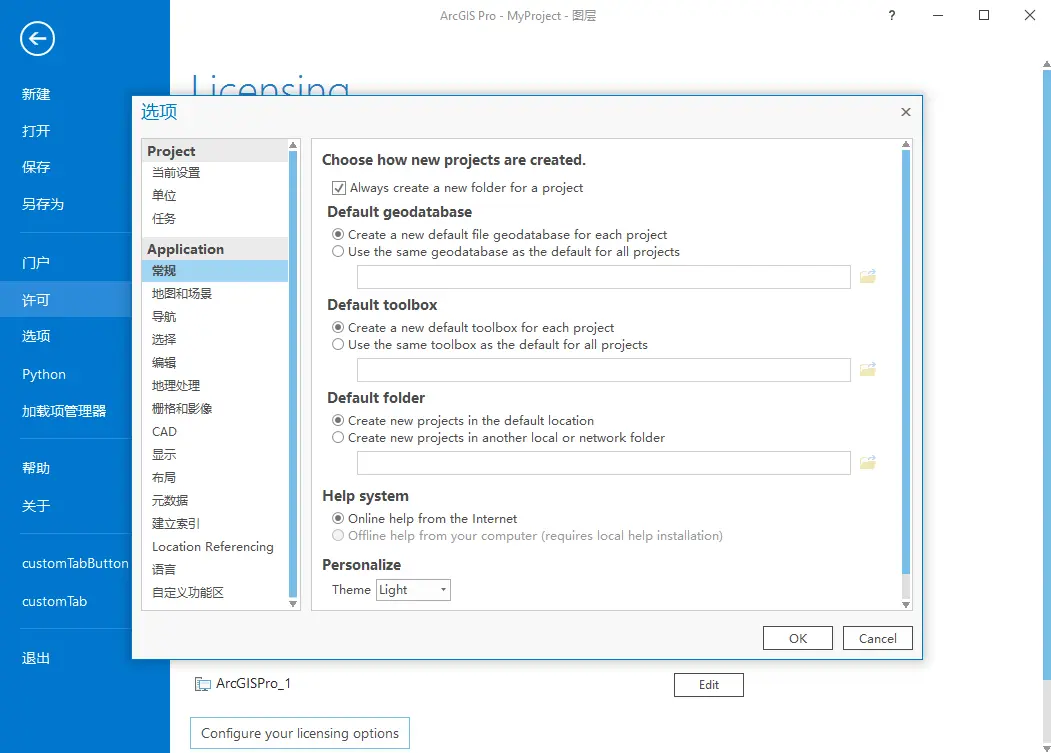This screenshot has height=753, width=1051.
Task: Browse for default project folder icon
Action: [x=867, y=463]
